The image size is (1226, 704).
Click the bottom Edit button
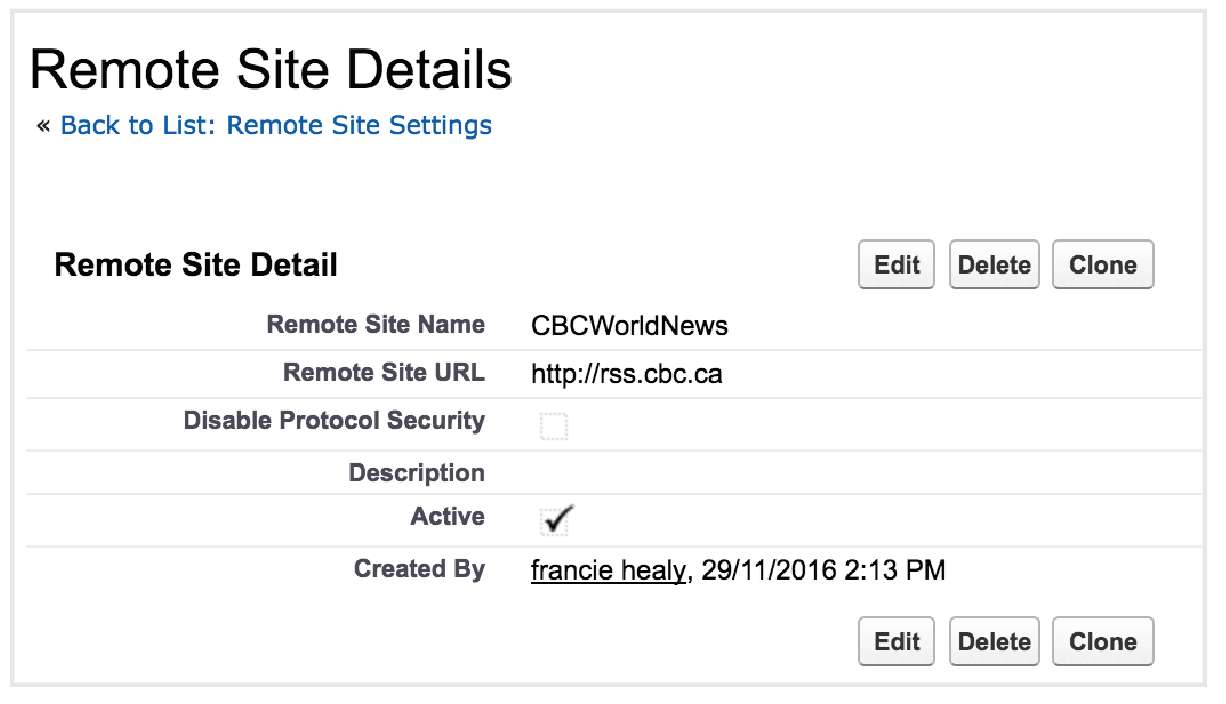pos(896,642)
